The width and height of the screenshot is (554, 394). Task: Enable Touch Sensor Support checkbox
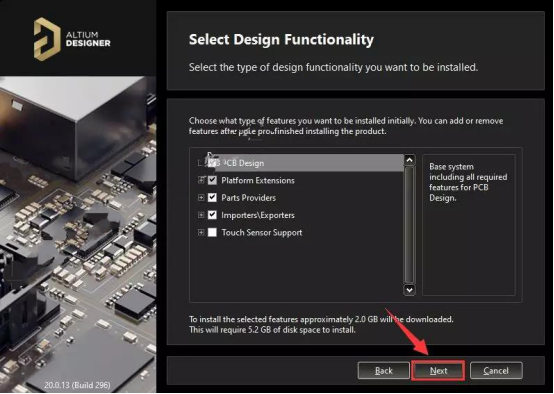tap(212, 233)
